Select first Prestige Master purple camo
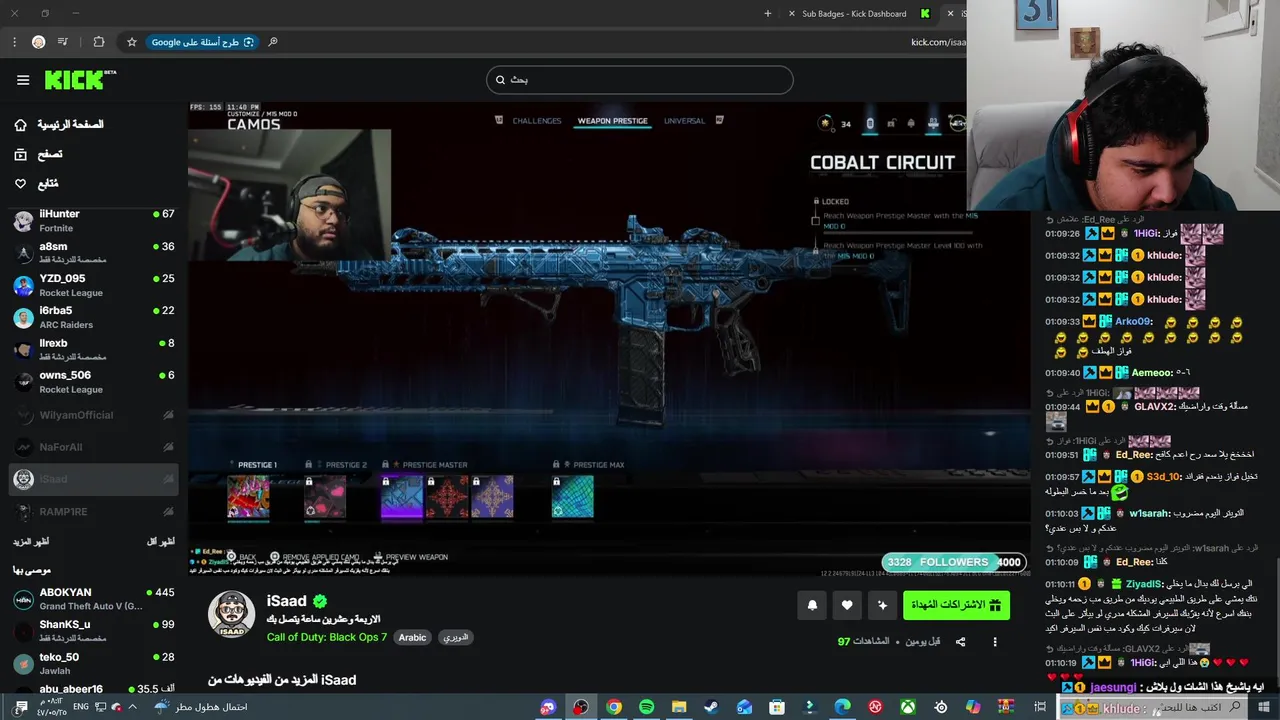Viewport: 1280px width, 720px height. (402, 497)
